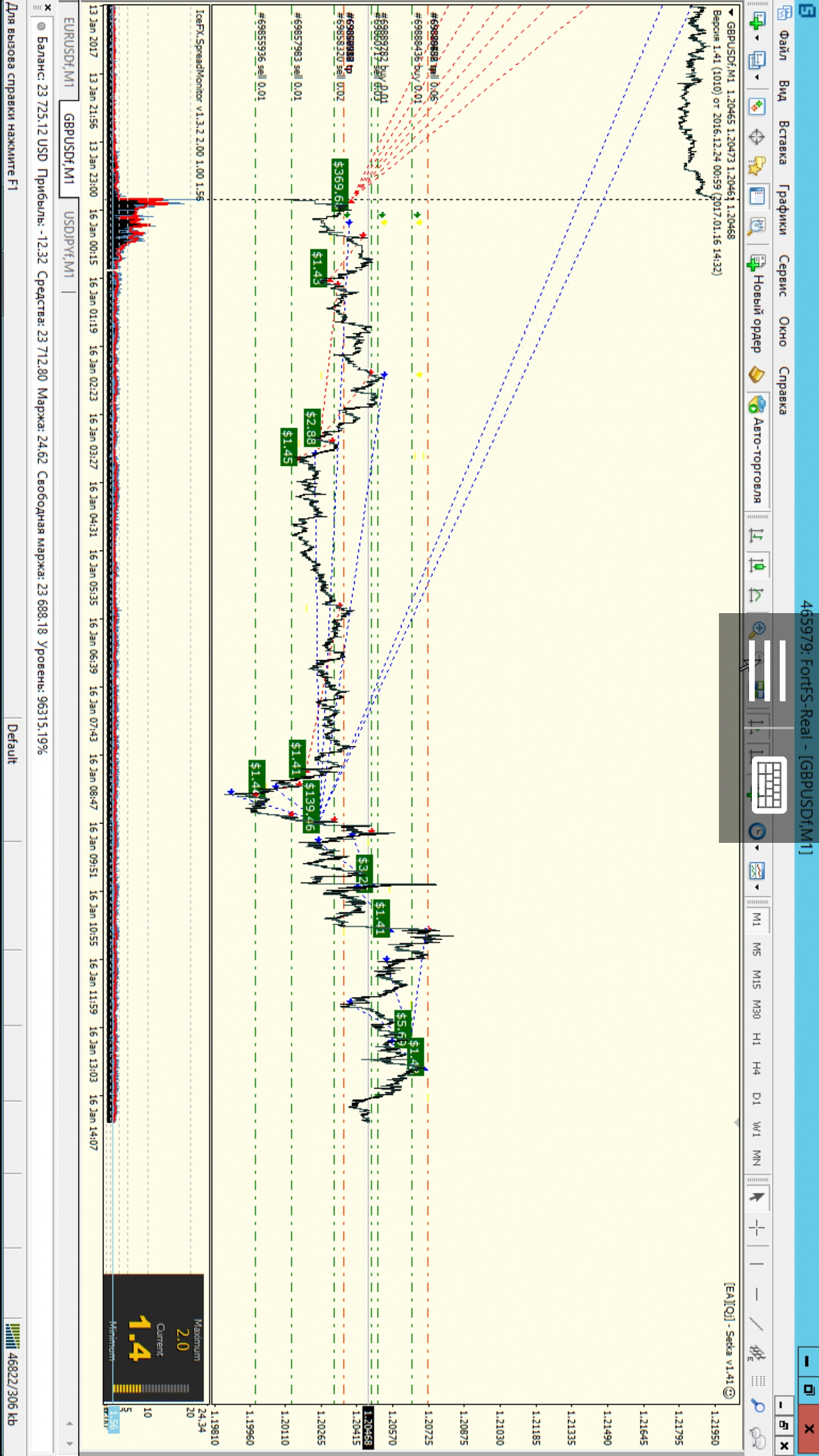819x1456 pixels.
Task: Tap the on-screen keyboard overlay icon
Action: [x=770, y=784]
